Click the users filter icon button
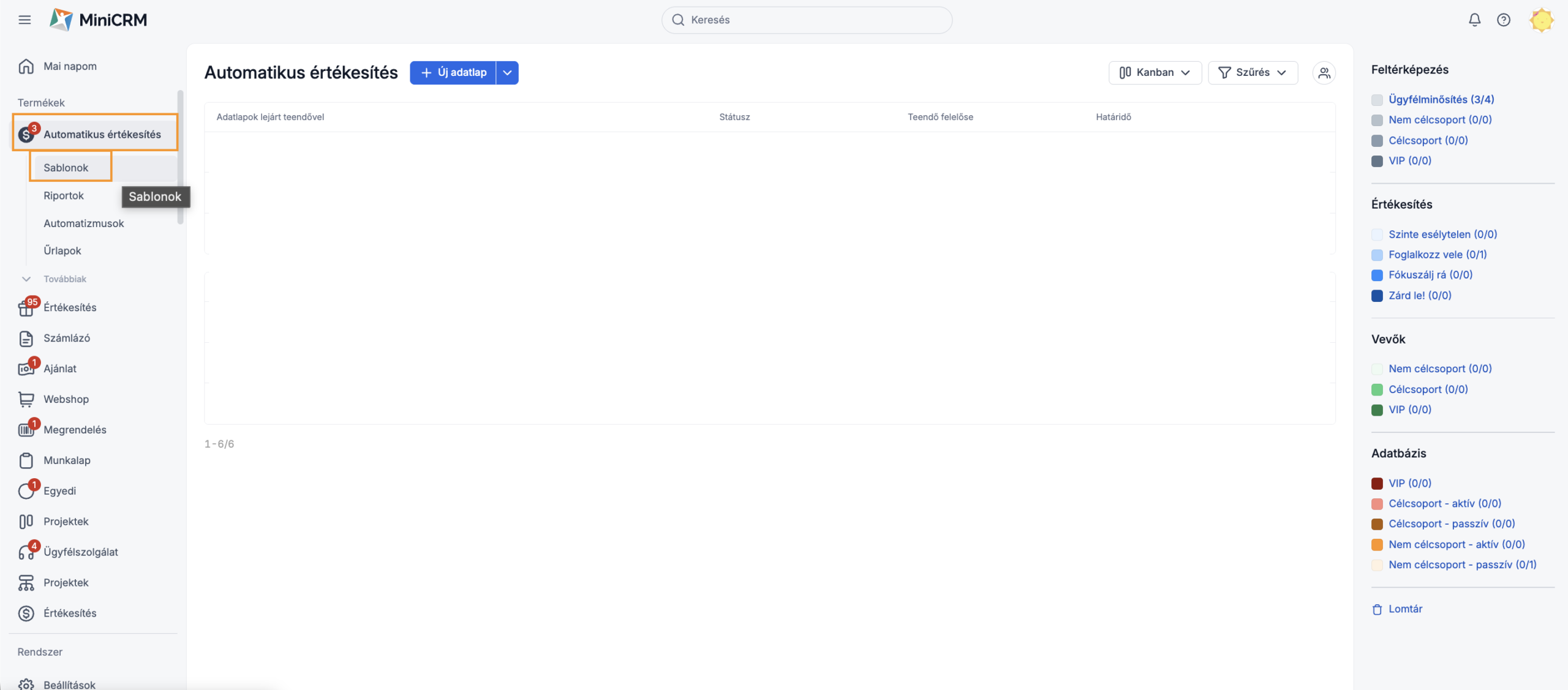1568x690 pixels. pyautogui.click(x=1324, y=73)
